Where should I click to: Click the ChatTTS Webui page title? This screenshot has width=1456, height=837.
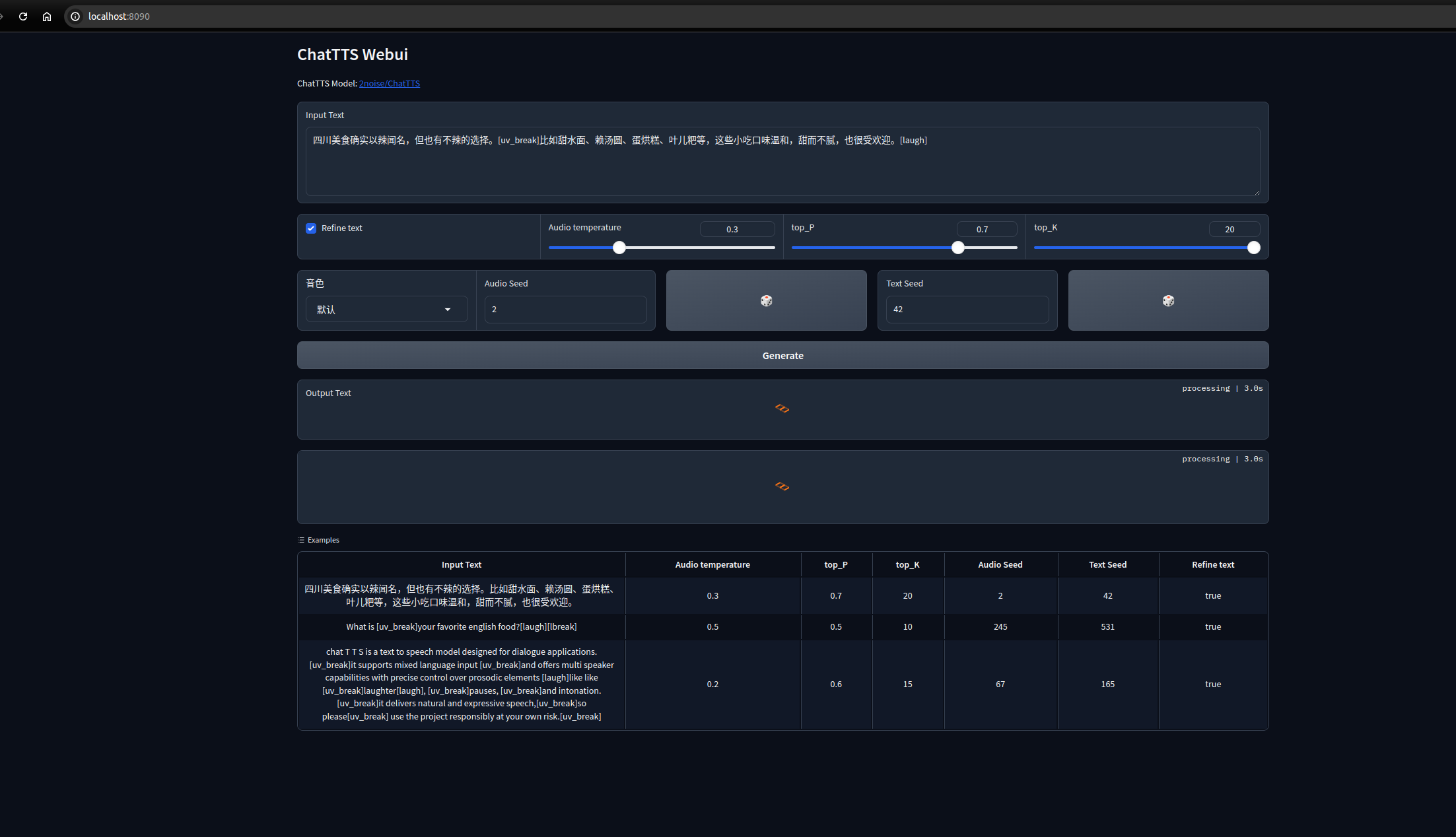[353, 55]
